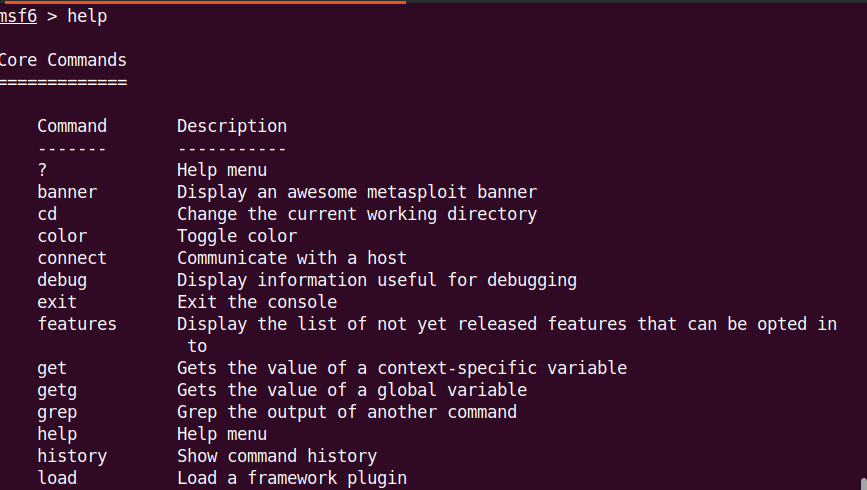
Task: Click the terminal scrollbar handle
Action: coord(864,484)
